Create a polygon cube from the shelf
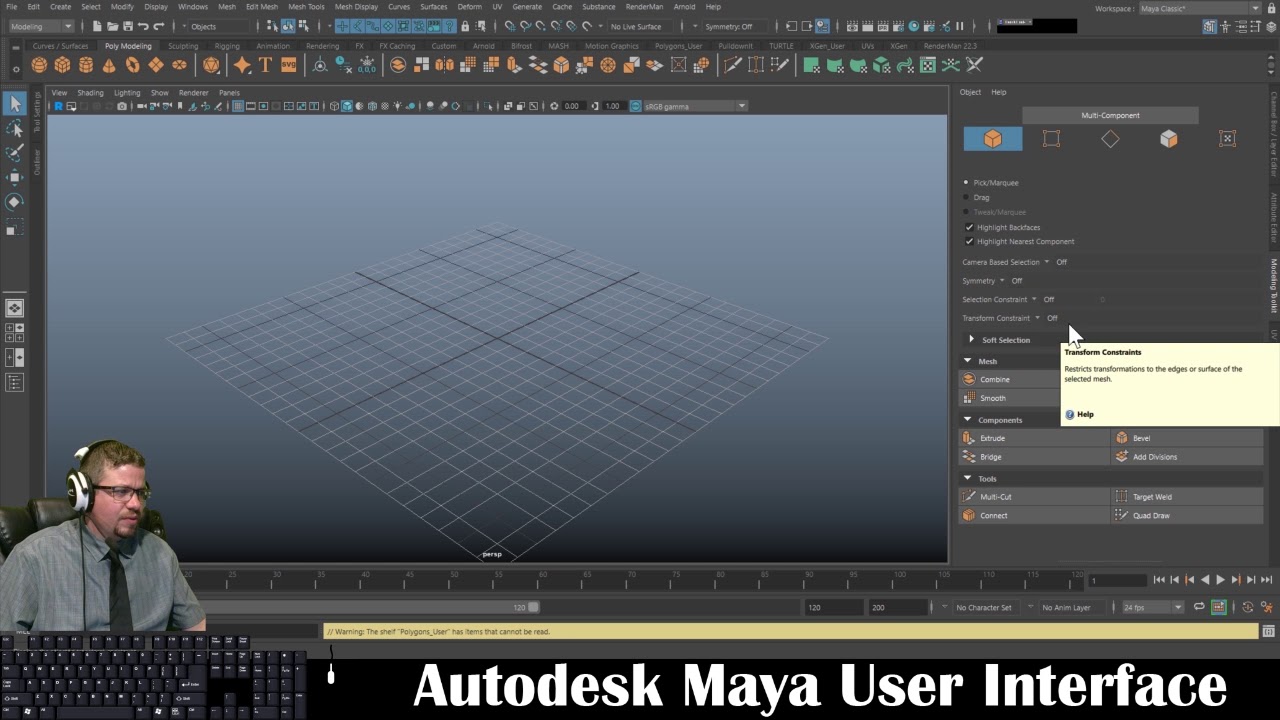 coord(62,65)
